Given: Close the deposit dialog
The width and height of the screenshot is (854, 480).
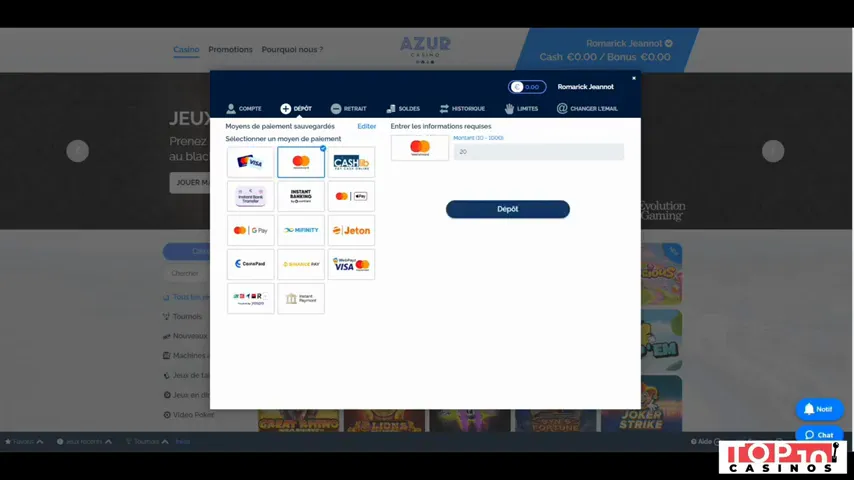Looking at the screenshot, I should pos(634,78).
